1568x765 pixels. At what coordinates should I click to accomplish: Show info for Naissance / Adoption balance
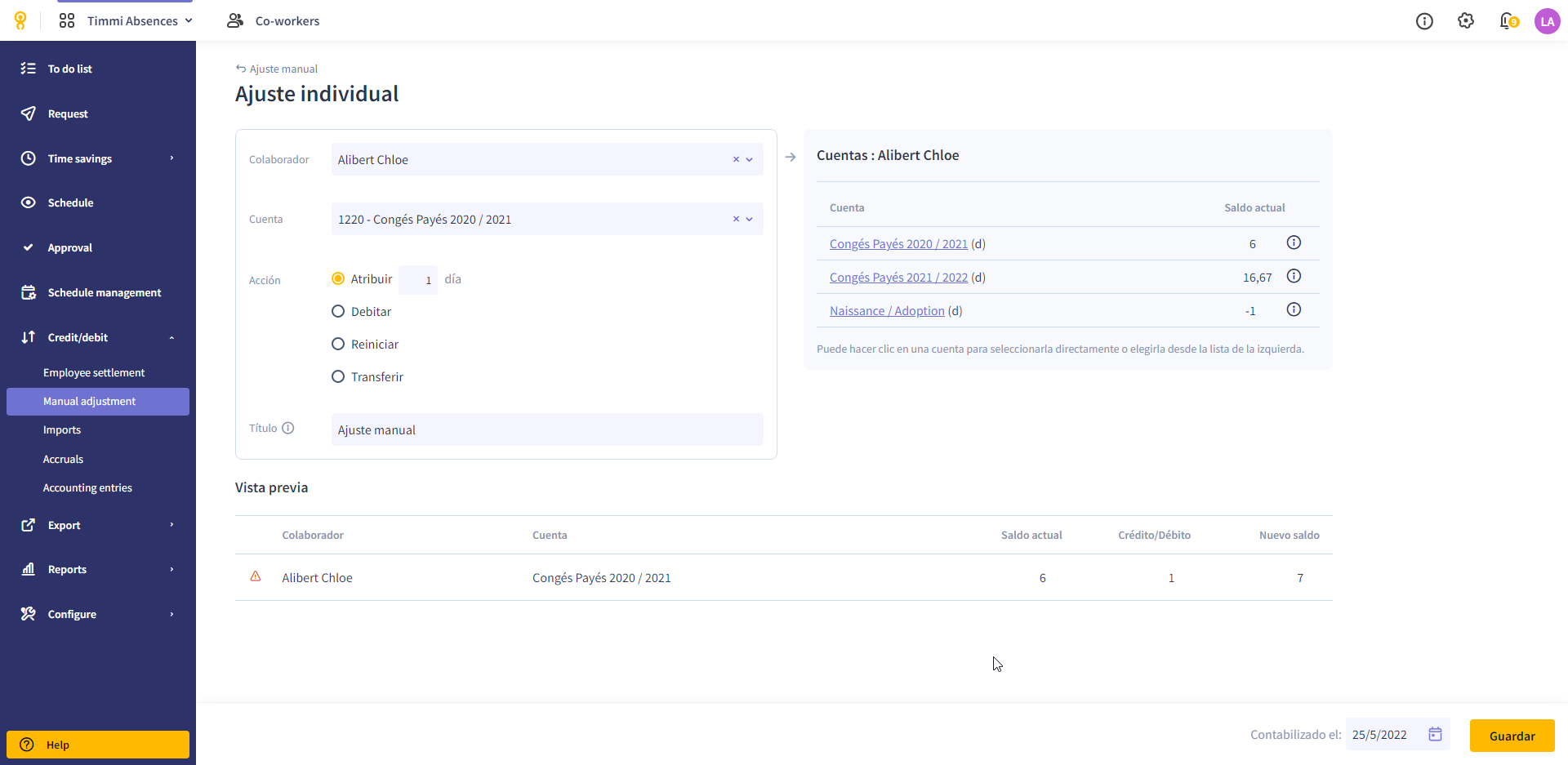click(x=1294, y=309)
